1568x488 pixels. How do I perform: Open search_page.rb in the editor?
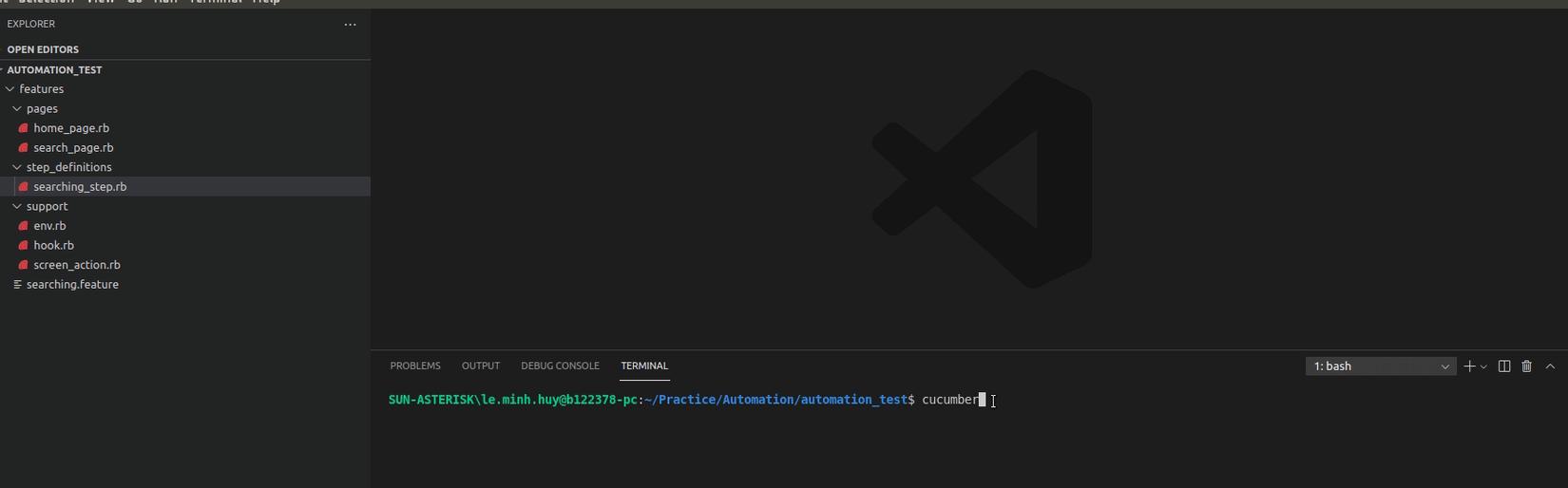coord(73,148)
